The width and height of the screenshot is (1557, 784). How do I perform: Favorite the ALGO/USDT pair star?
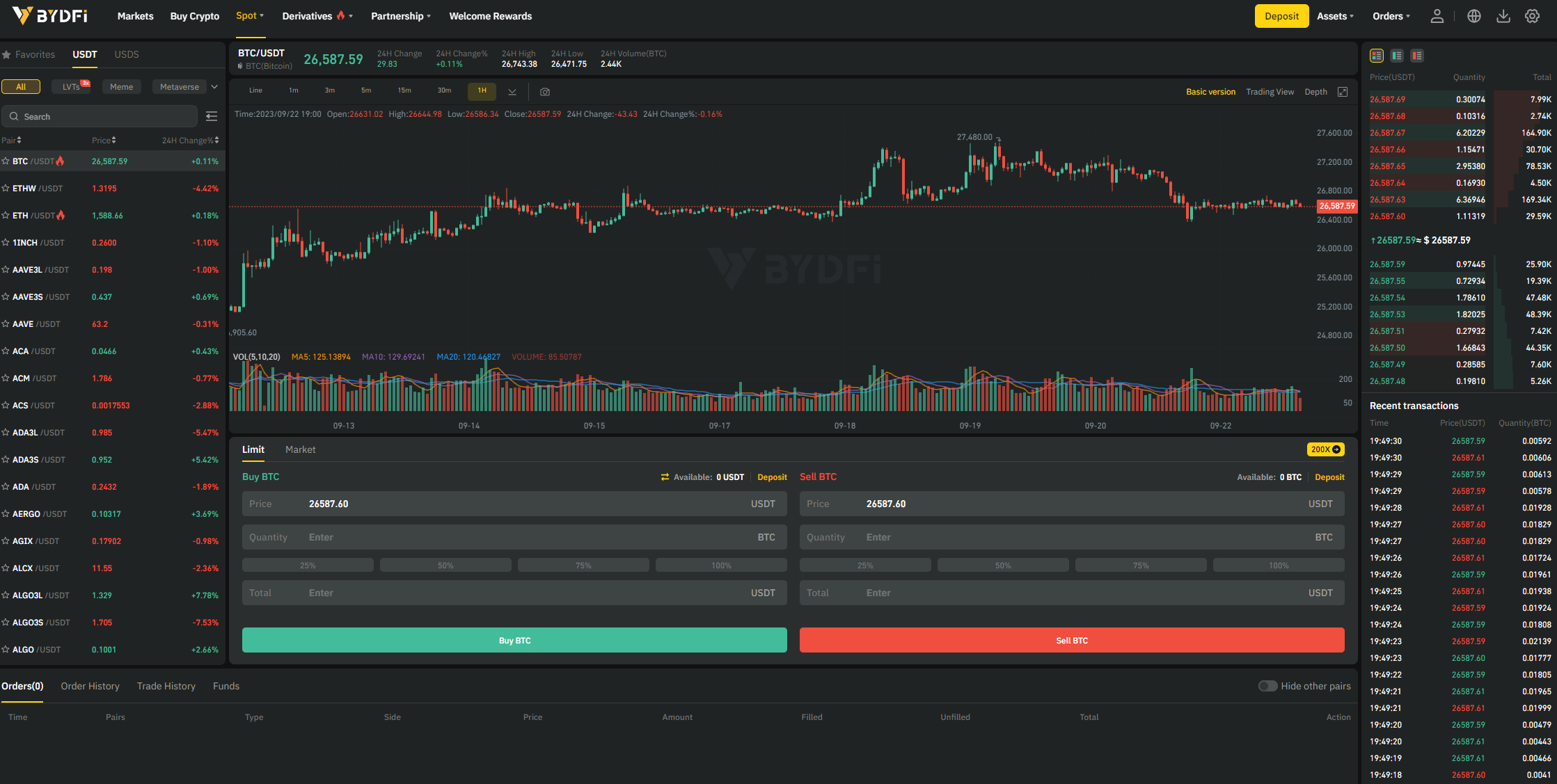(x=6, y=650)
